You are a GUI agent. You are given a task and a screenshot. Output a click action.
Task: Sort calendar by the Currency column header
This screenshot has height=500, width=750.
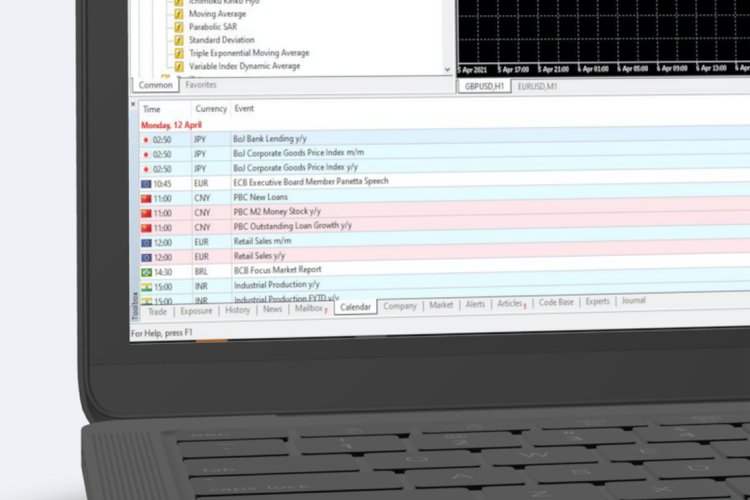tap(211, 109)
